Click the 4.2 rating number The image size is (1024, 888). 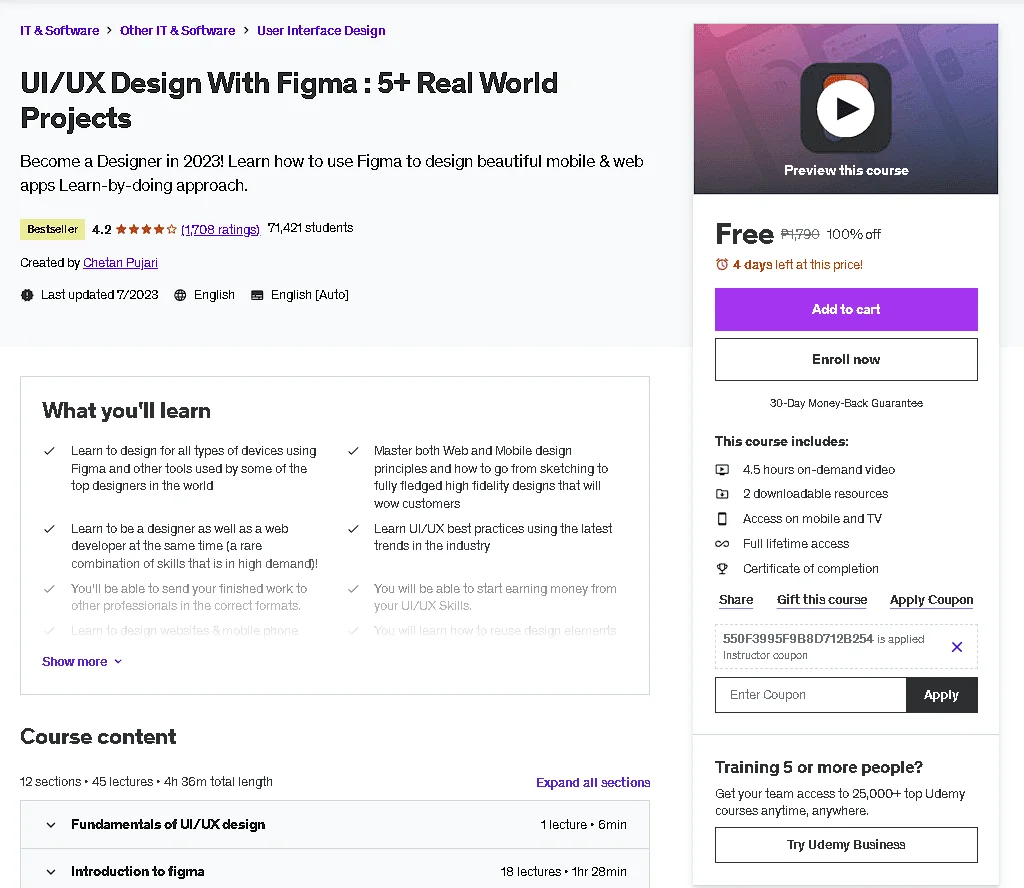coord(102,229)
